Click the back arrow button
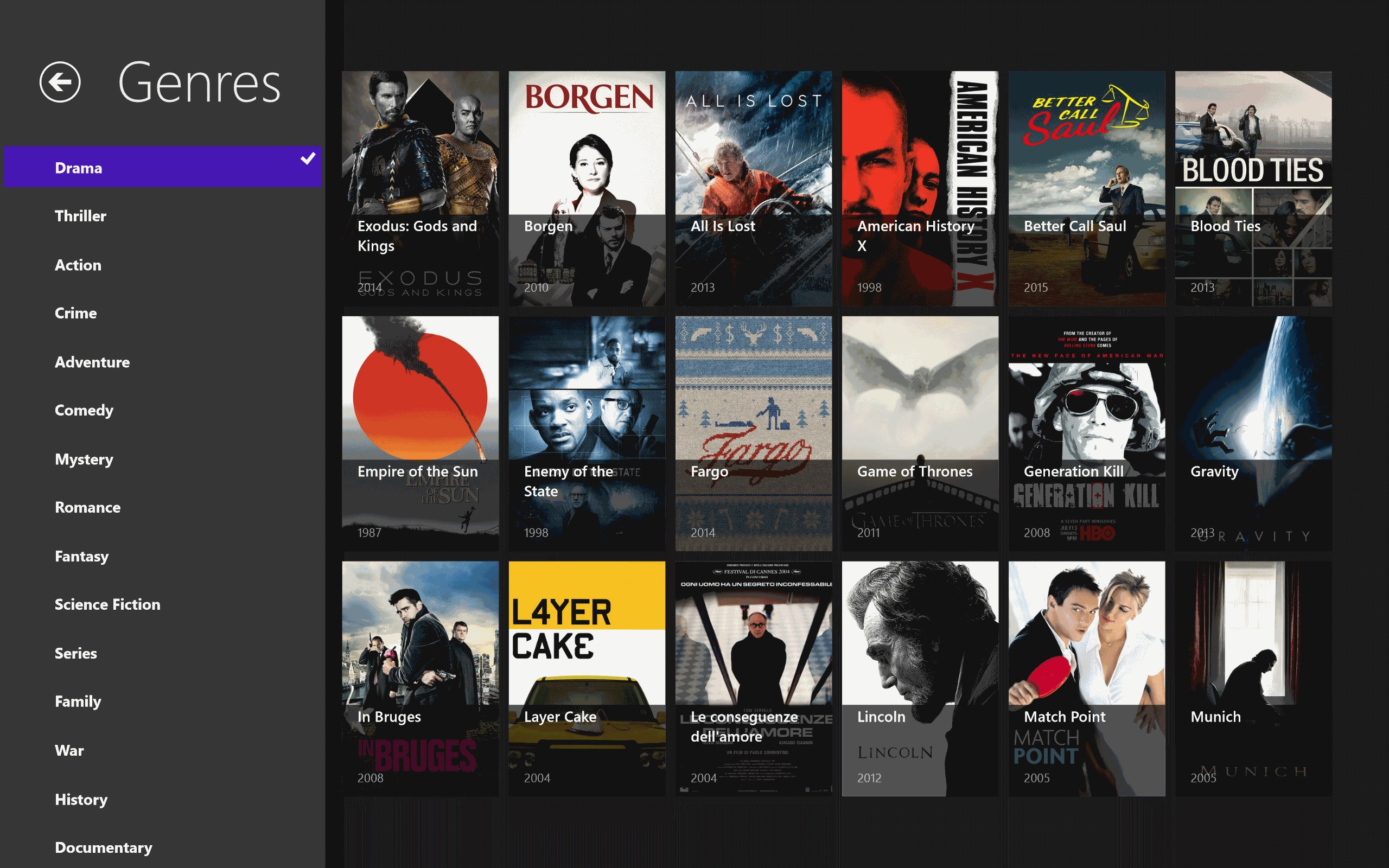 (x=60, y=82)
